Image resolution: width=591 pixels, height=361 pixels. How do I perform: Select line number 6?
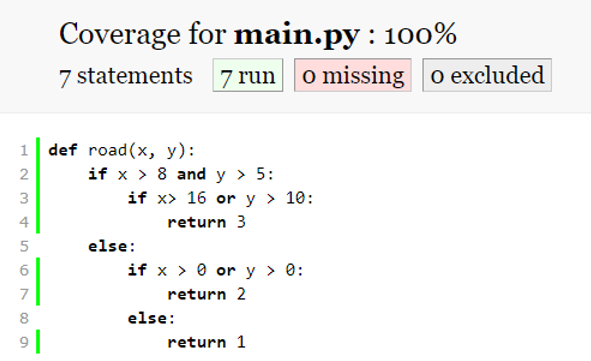pyautogui.click(x=24, y=270)
